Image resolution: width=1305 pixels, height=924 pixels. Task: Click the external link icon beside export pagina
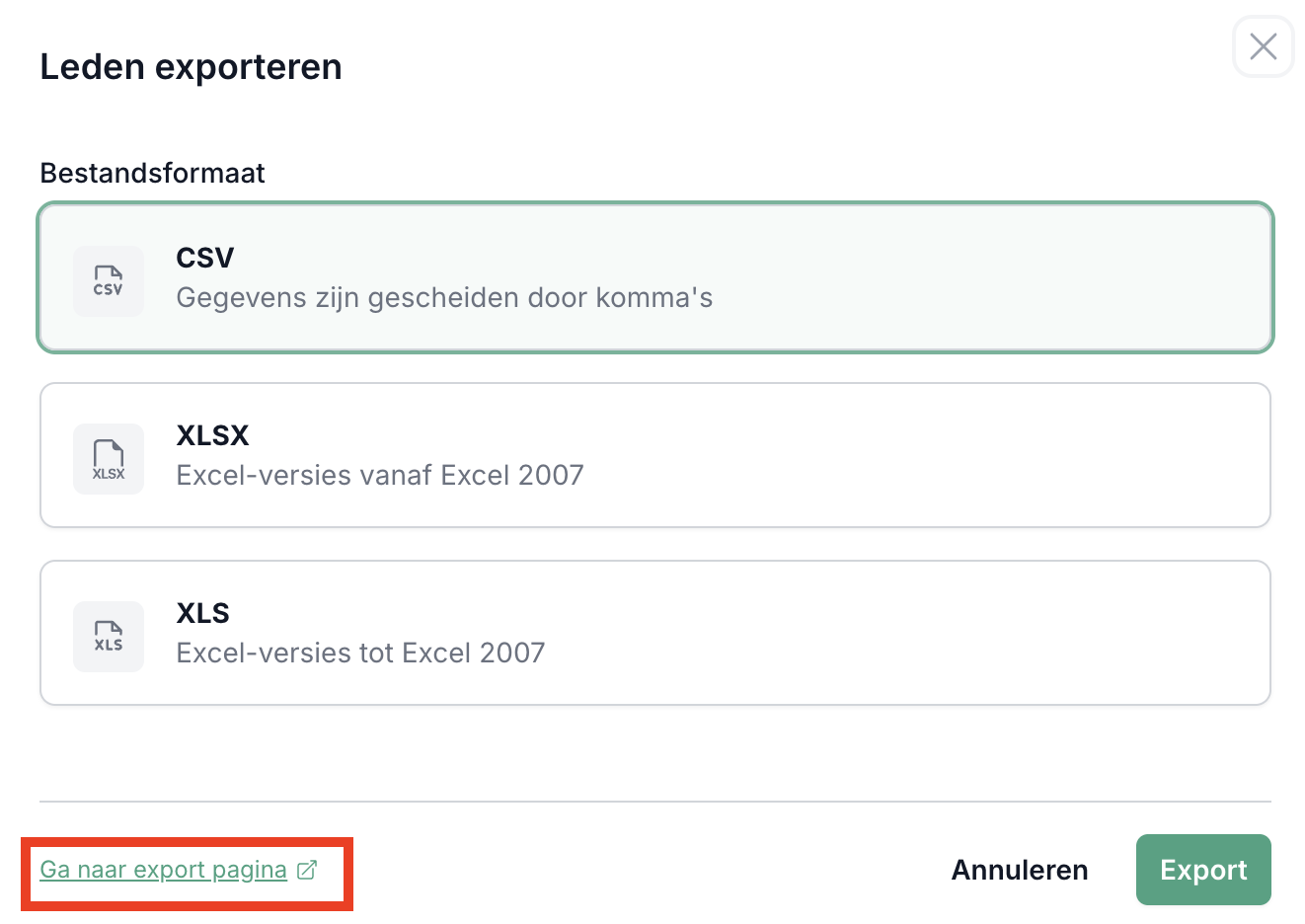pos(307,870)
